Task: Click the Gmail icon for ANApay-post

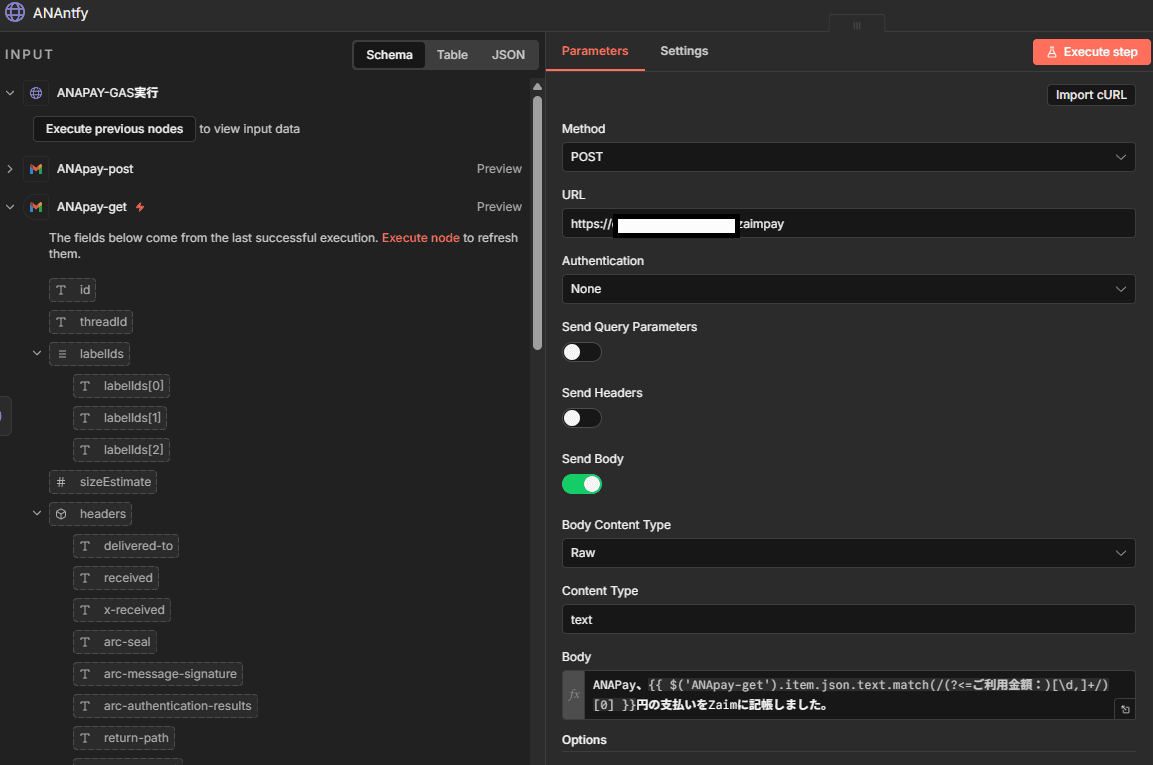Action: point(36,169)
